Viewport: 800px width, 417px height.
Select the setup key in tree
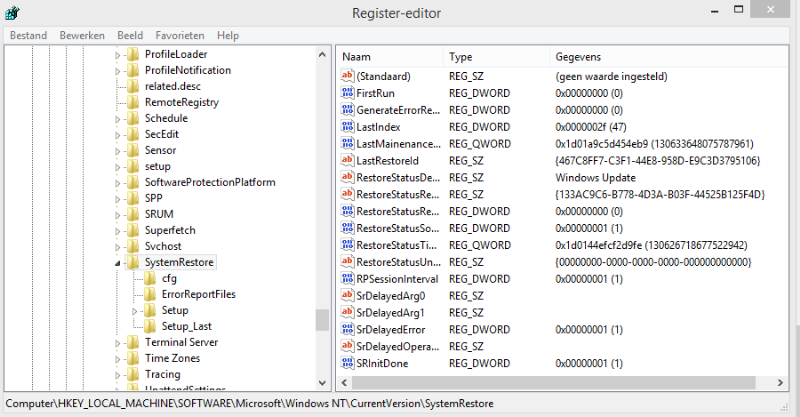point(157,166)
